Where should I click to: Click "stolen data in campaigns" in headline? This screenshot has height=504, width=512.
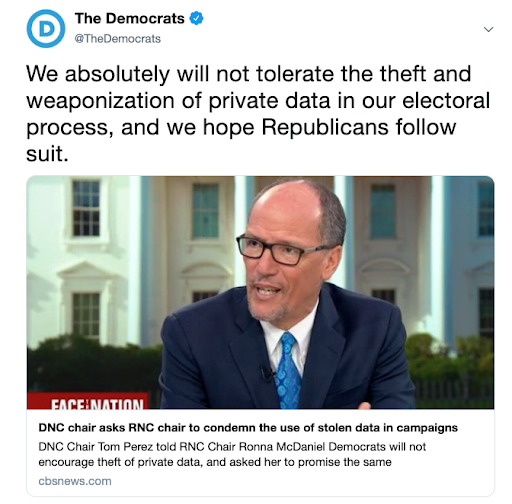click(388, 427)
